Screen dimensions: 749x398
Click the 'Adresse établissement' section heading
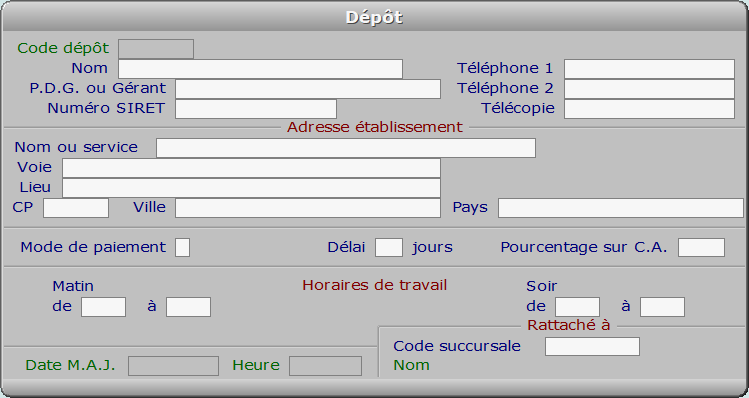[374, 127]
